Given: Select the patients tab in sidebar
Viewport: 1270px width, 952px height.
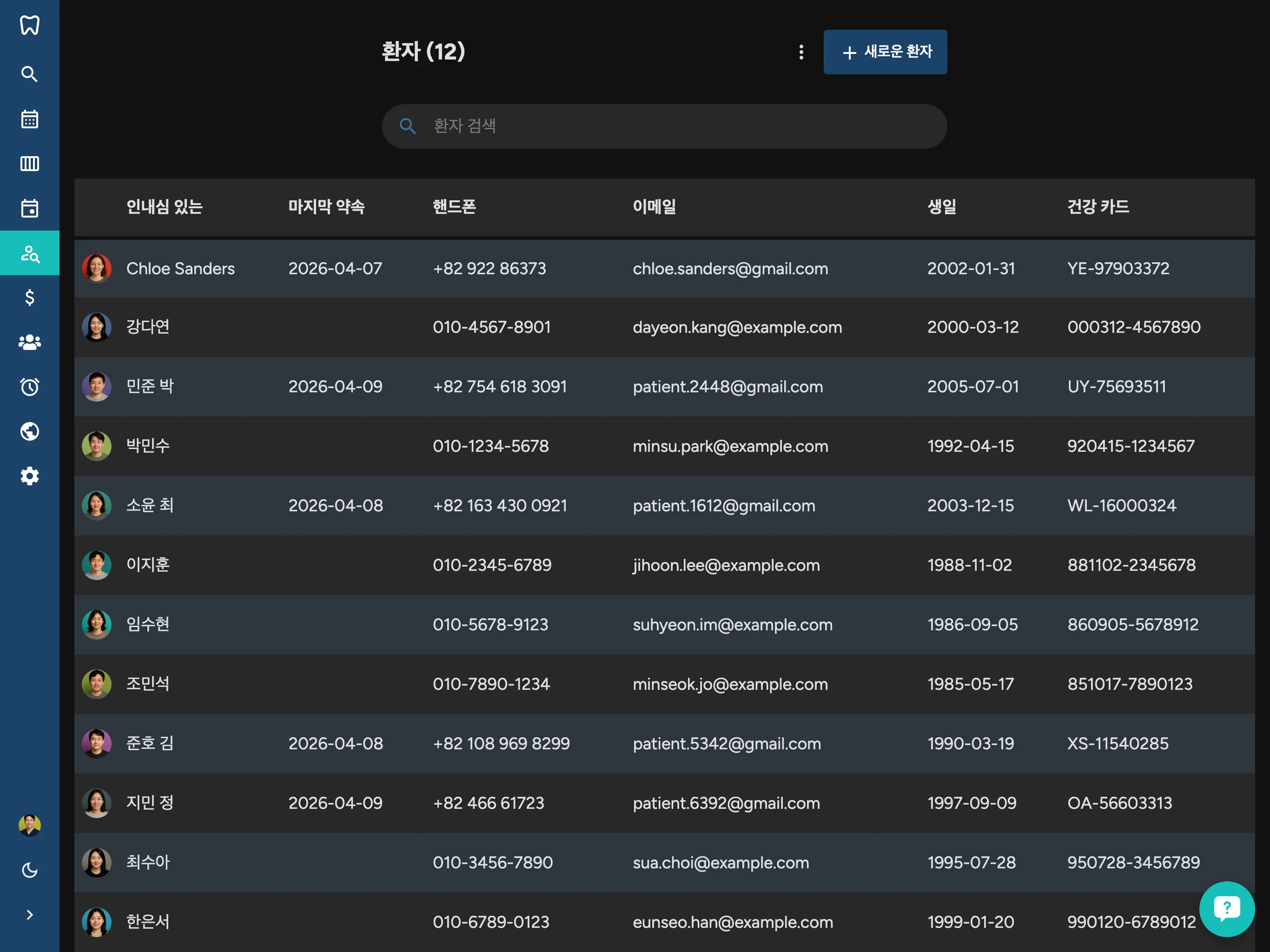Looking at the screenshot, I should 29,252.
